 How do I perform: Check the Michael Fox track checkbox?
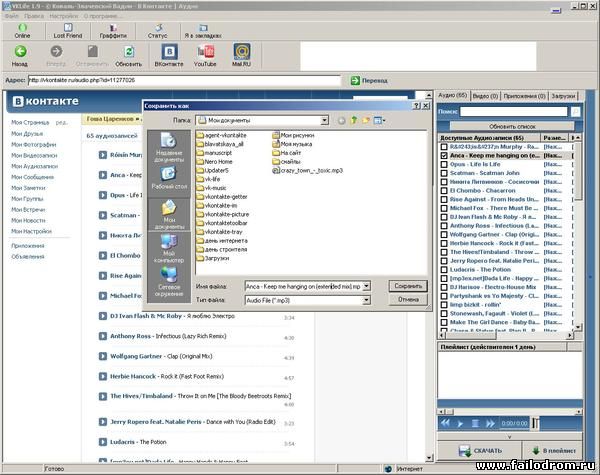tap(444, 208)
